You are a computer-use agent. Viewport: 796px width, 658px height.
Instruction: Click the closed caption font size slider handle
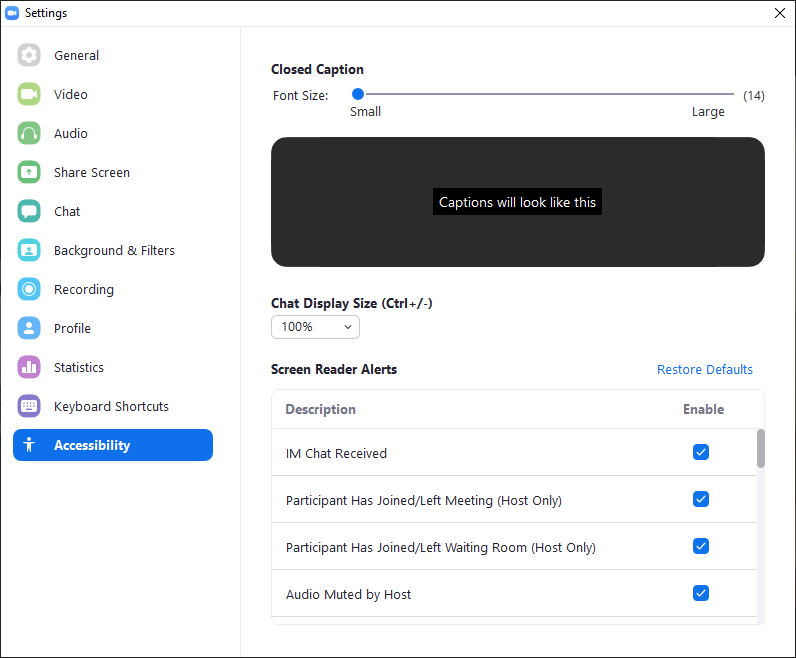click(x=357, y=94)
